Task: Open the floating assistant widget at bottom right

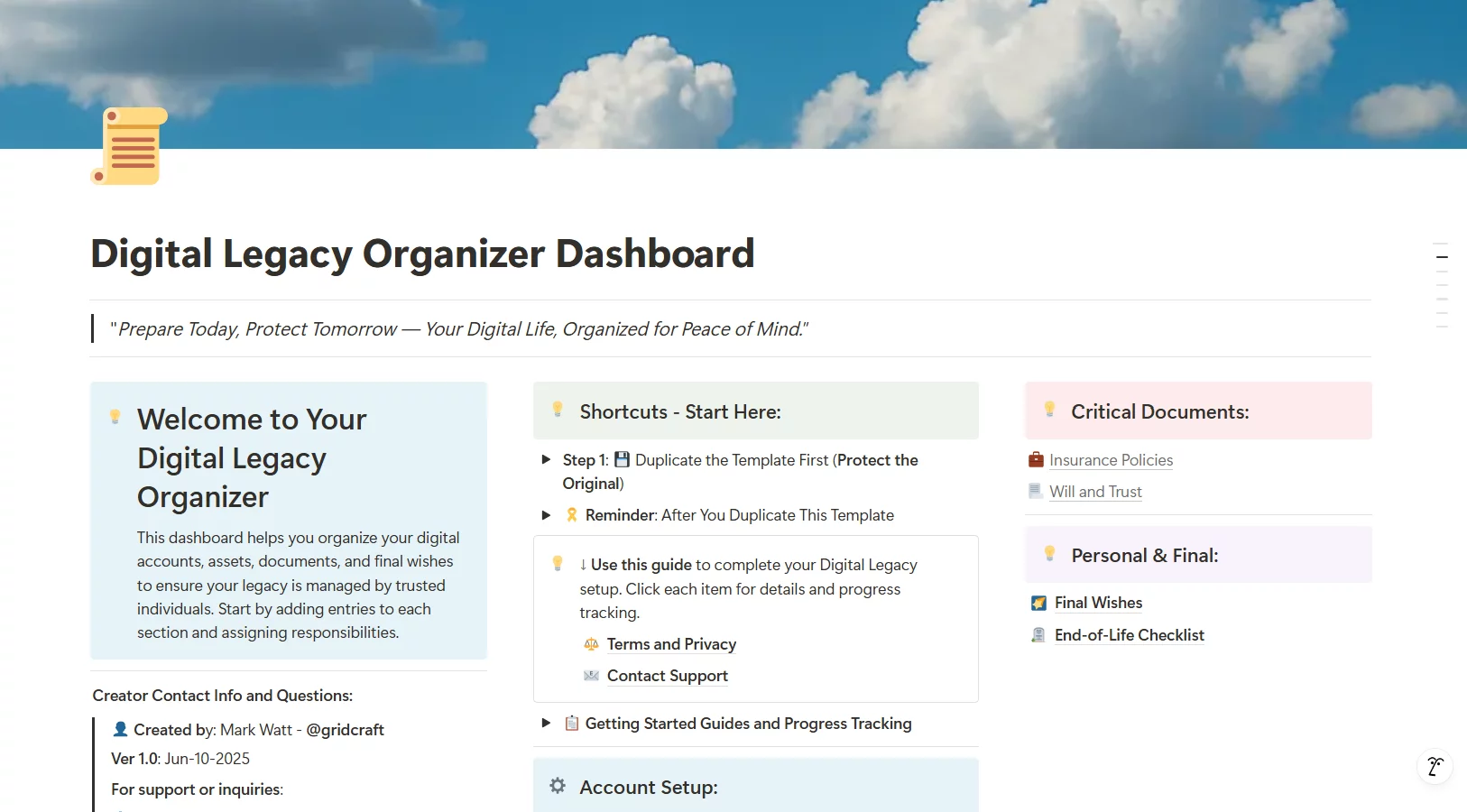Action: pos(1435,767)
